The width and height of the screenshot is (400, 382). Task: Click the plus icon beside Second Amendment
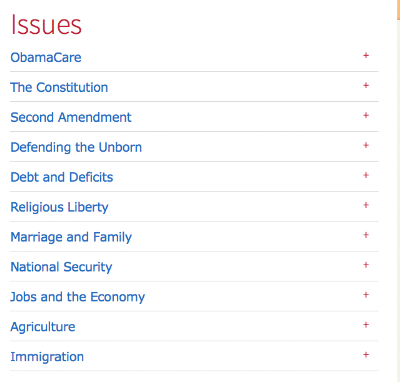coord(366,115)
